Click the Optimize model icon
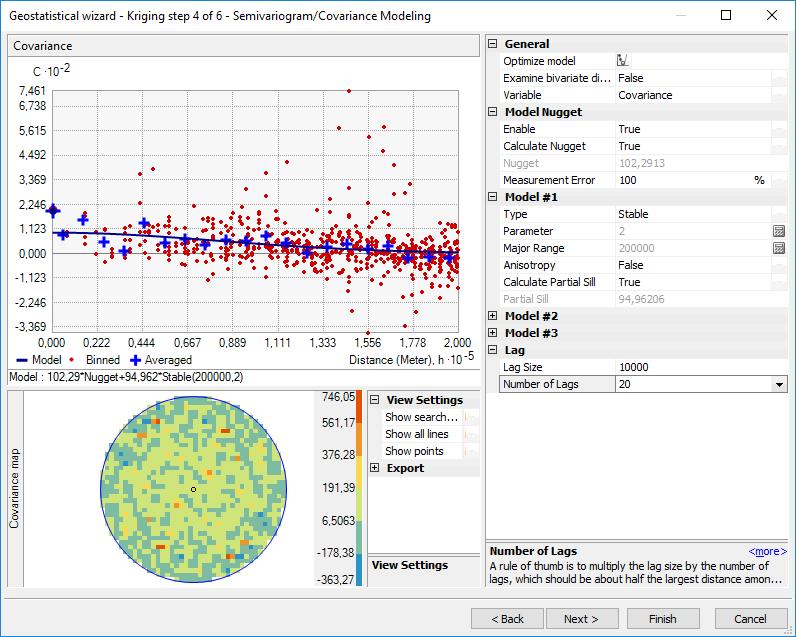Viewport: 796px width, 637px height. (x=623, y=60)
